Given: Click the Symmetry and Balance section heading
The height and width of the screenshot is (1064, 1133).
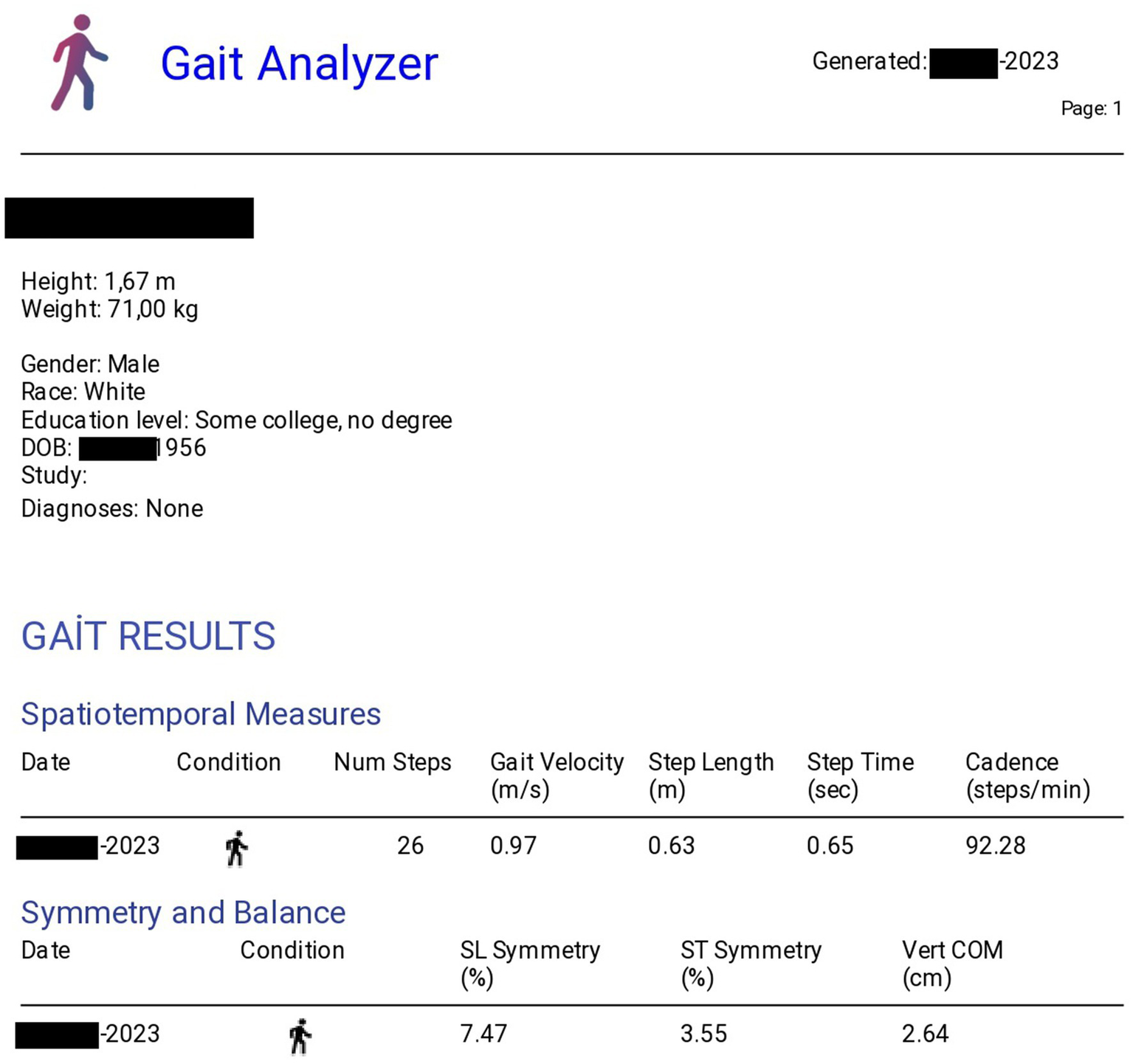Looking at the screenshot, I should pyautogui.click(x=183, y=913).
